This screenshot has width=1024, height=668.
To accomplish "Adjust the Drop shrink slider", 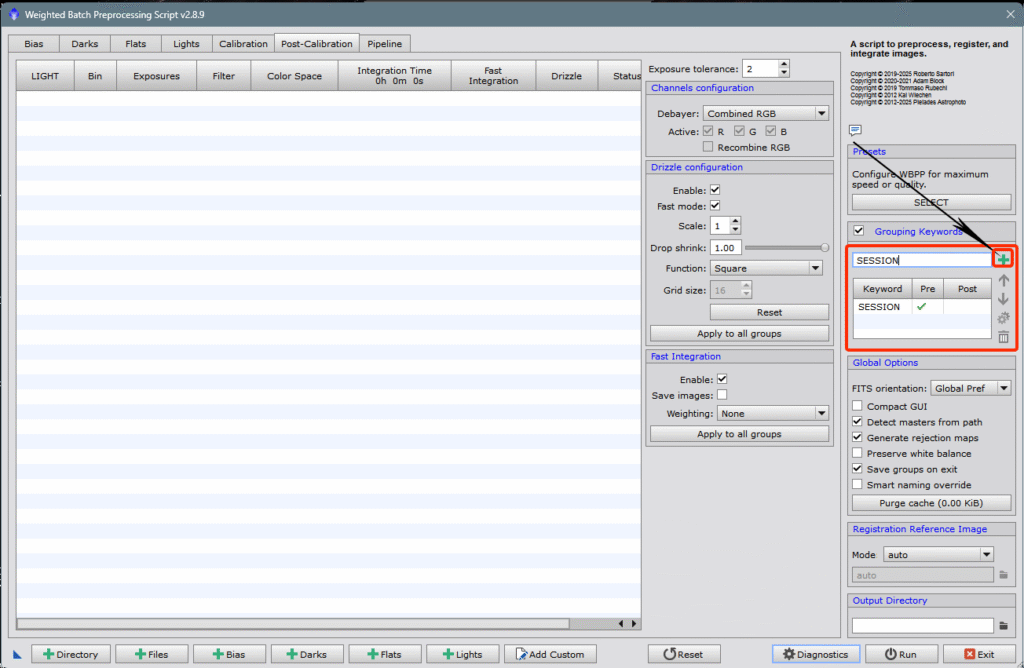I will tap(825, 247).
